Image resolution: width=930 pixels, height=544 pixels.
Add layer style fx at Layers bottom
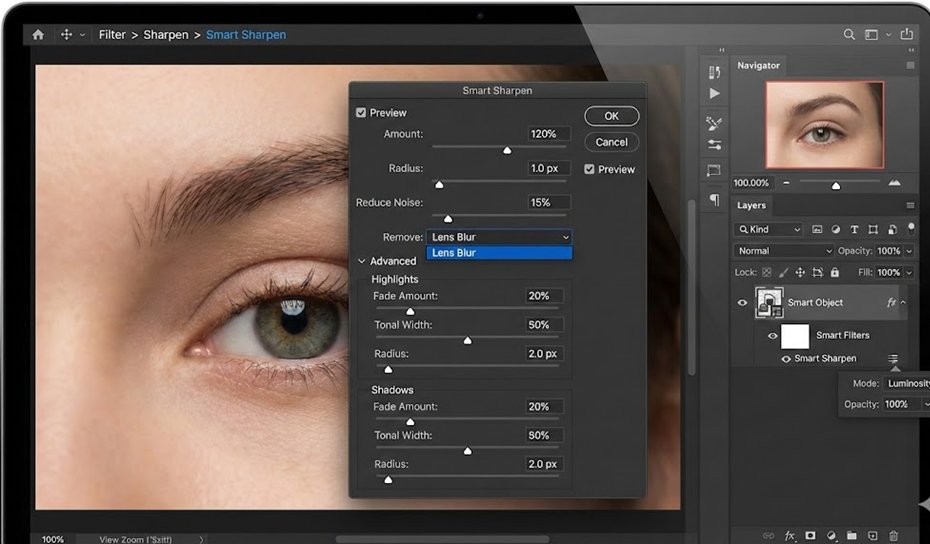[789, 536]
